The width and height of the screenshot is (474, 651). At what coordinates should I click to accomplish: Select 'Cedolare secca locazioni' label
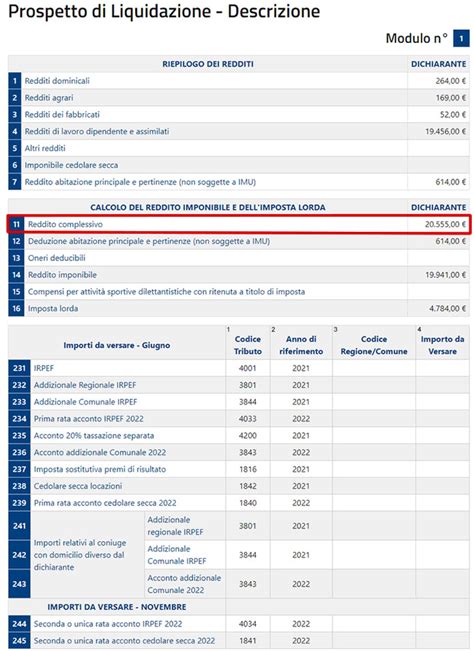pos(78,486)
